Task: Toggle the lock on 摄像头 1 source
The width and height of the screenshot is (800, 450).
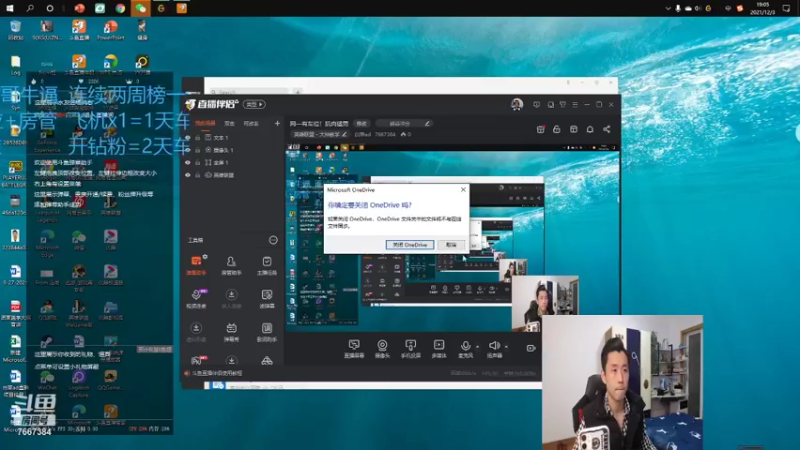Action: [197, 150]
